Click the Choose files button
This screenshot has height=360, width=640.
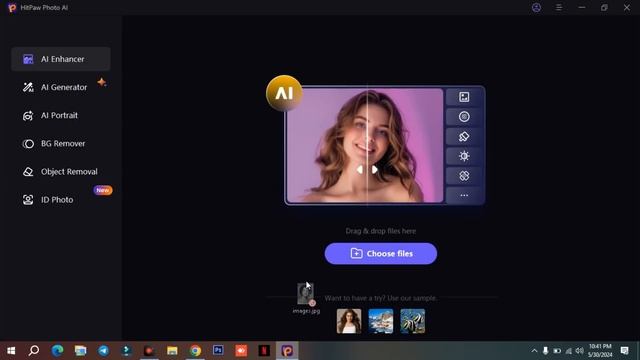click(x=381, y=253)
